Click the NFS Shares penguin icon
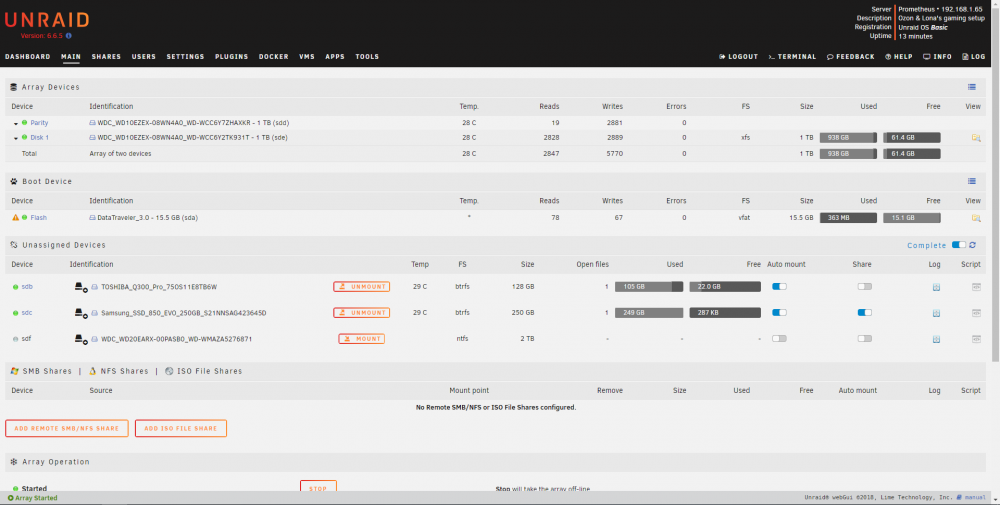Image resolution: width=1000 pixels, height=505 pixels. coord(92,371)
